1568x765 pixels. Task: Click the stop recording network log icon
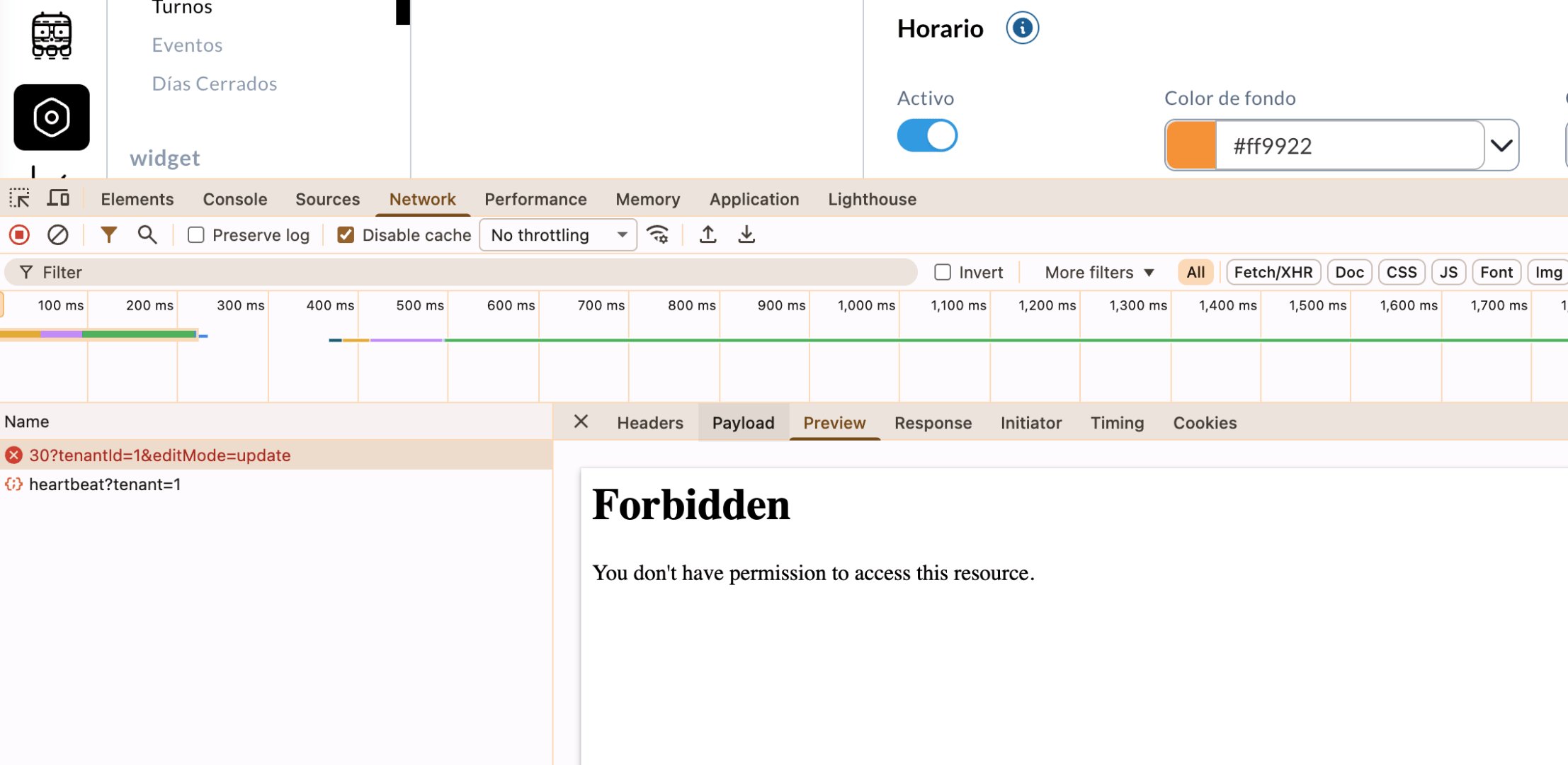[19, 234]
